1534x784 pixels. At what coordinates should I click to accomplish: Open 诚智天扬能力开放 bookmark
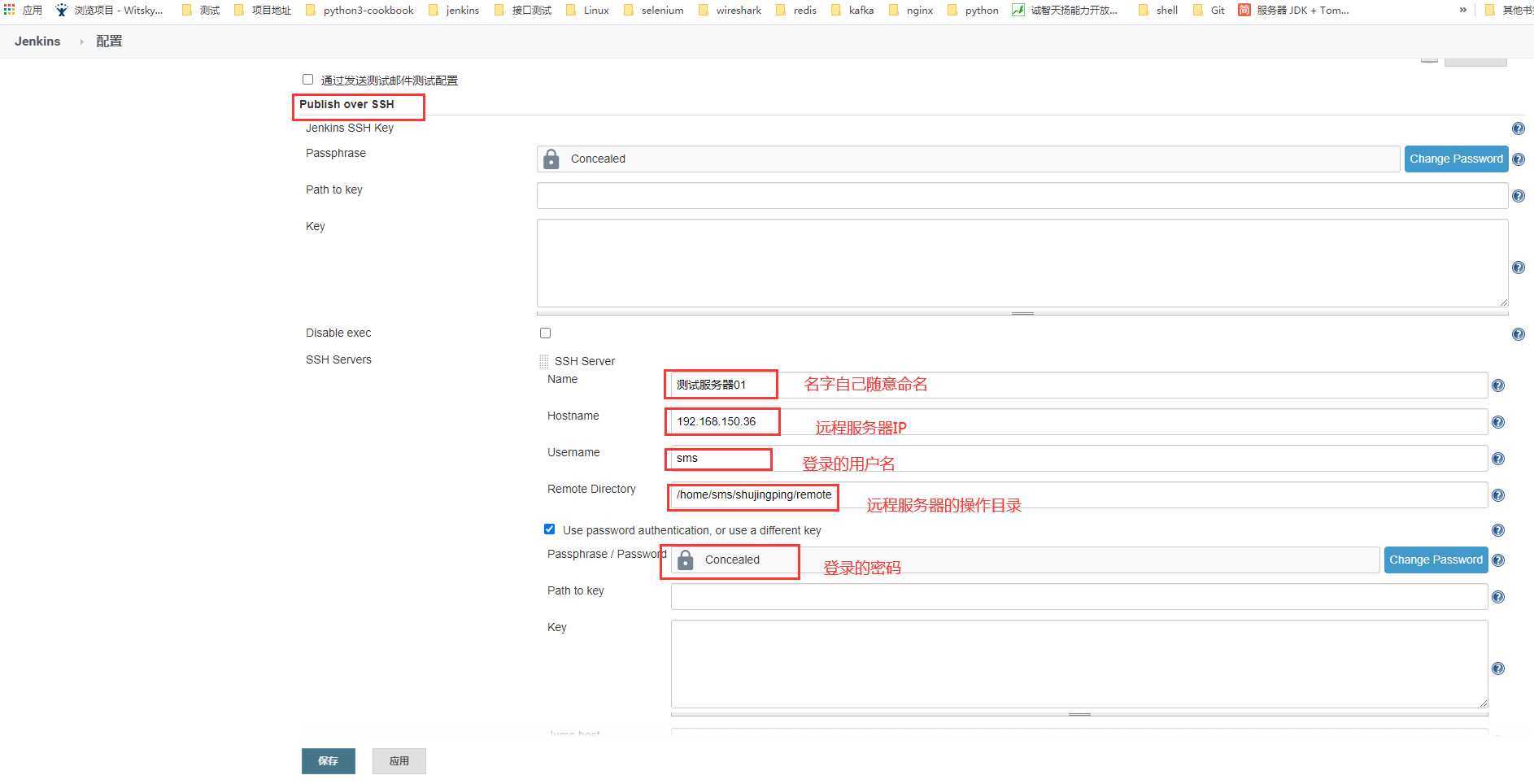click(1066, 10)
